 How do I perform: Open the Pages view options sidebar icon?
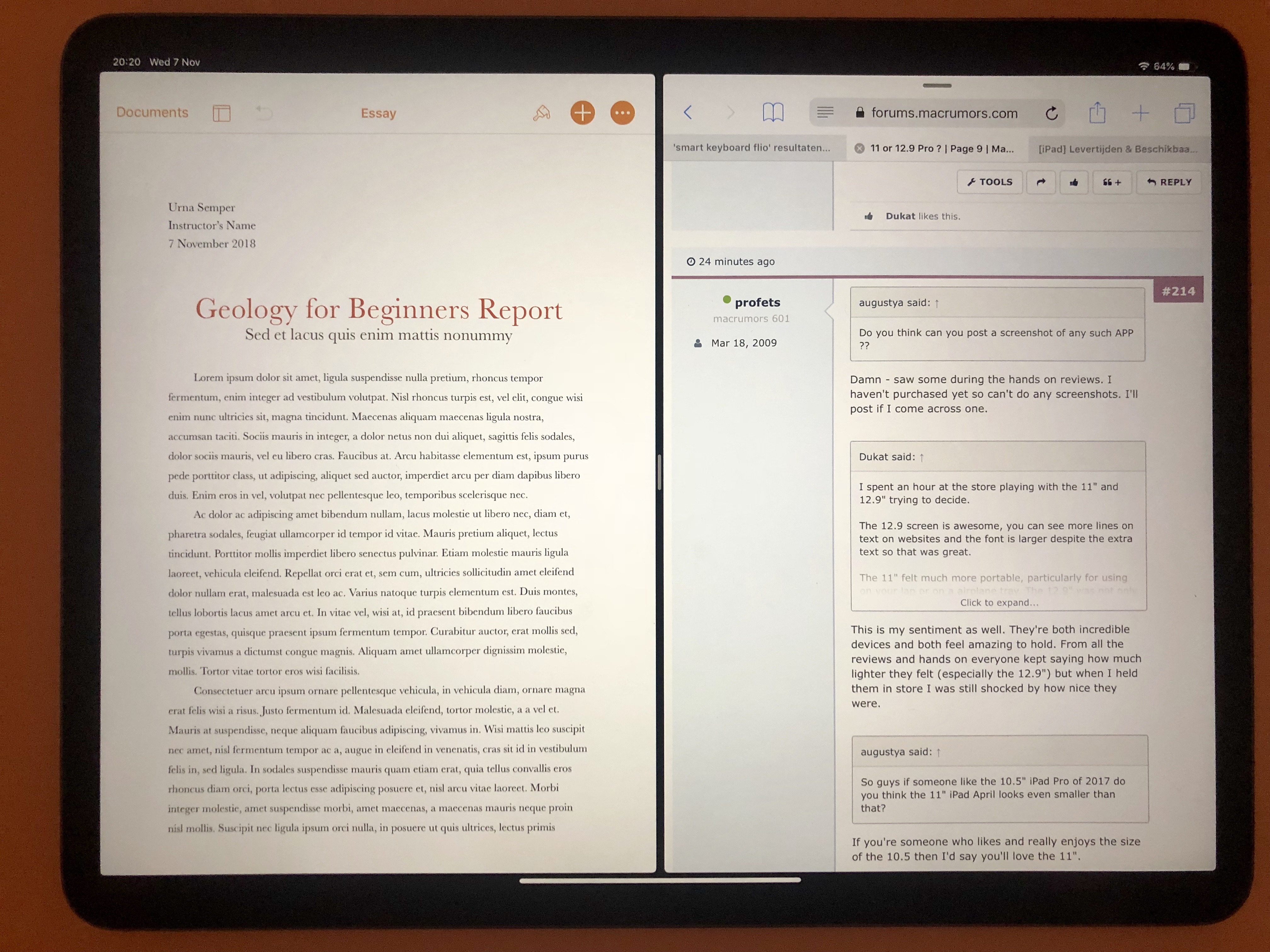(x=221, y=113)
